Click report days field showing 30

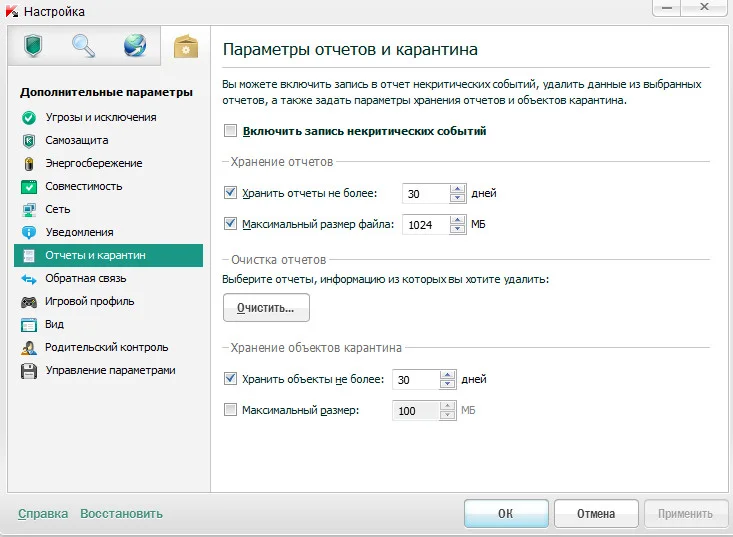[426, 193]
